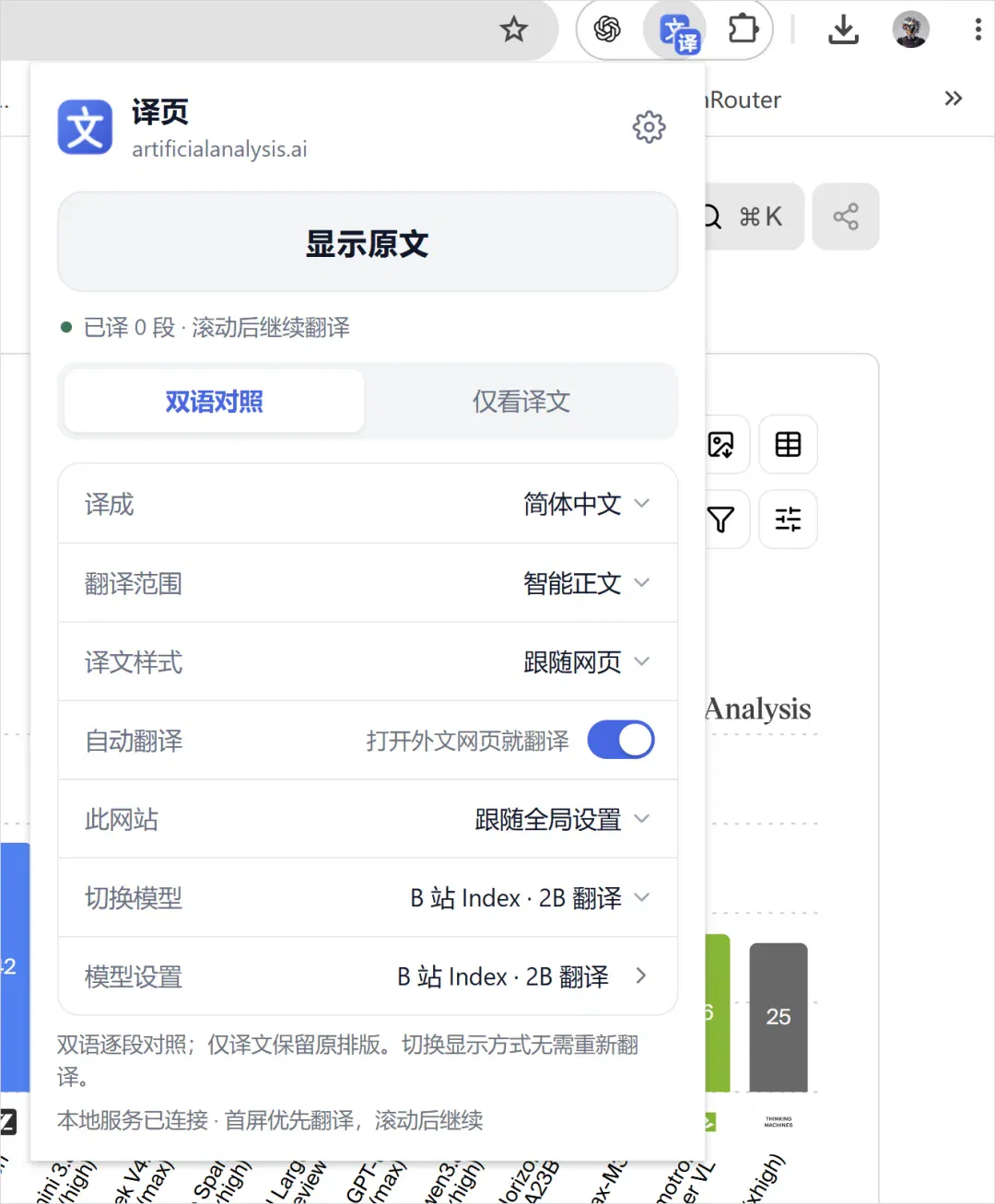This screenshot has height=1204, width=995.
Task: Toggle the 自动翻译 switch off
Action: (x=621, y=740)
